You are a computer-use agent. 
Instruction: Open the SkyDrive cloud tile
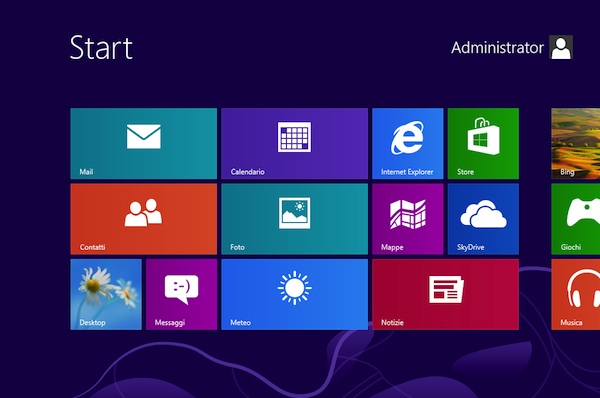point(483,219)
